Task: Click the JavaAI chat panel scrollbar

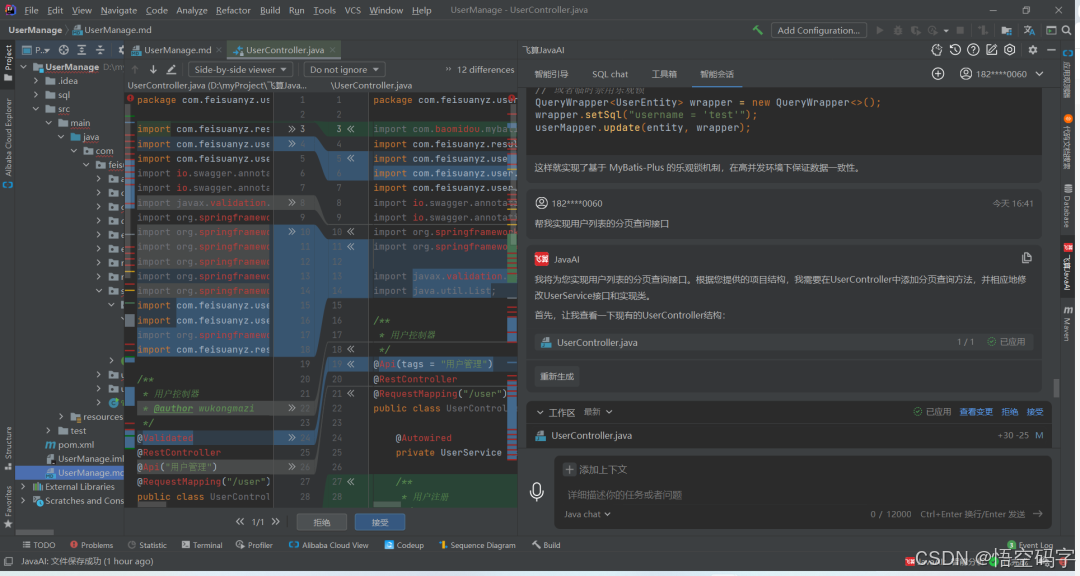Action: 1056,386
